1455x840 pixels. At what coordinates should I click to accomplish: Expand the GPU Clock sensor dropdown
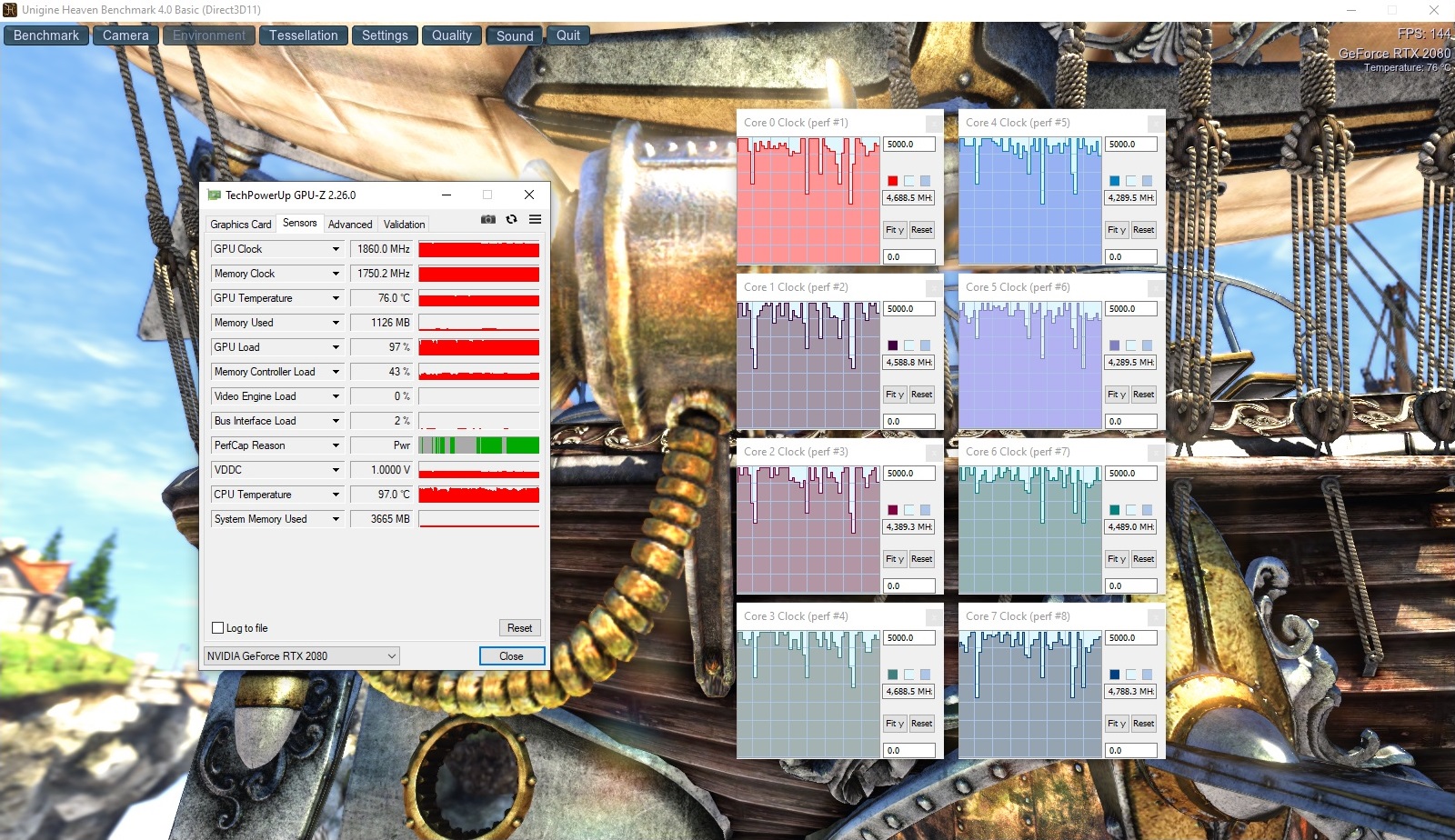pos(336,249)
